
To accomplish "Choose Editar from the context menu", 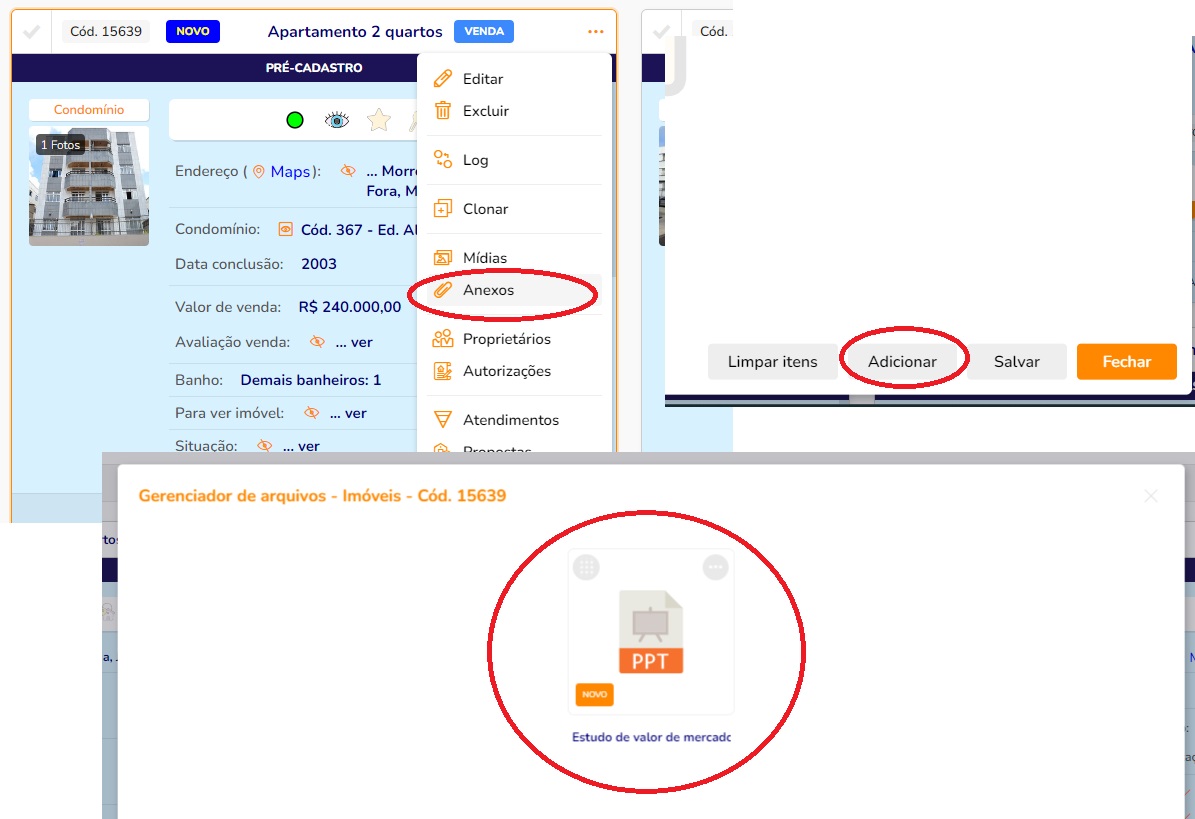I will pyautogui.click(x=483, y=79).
